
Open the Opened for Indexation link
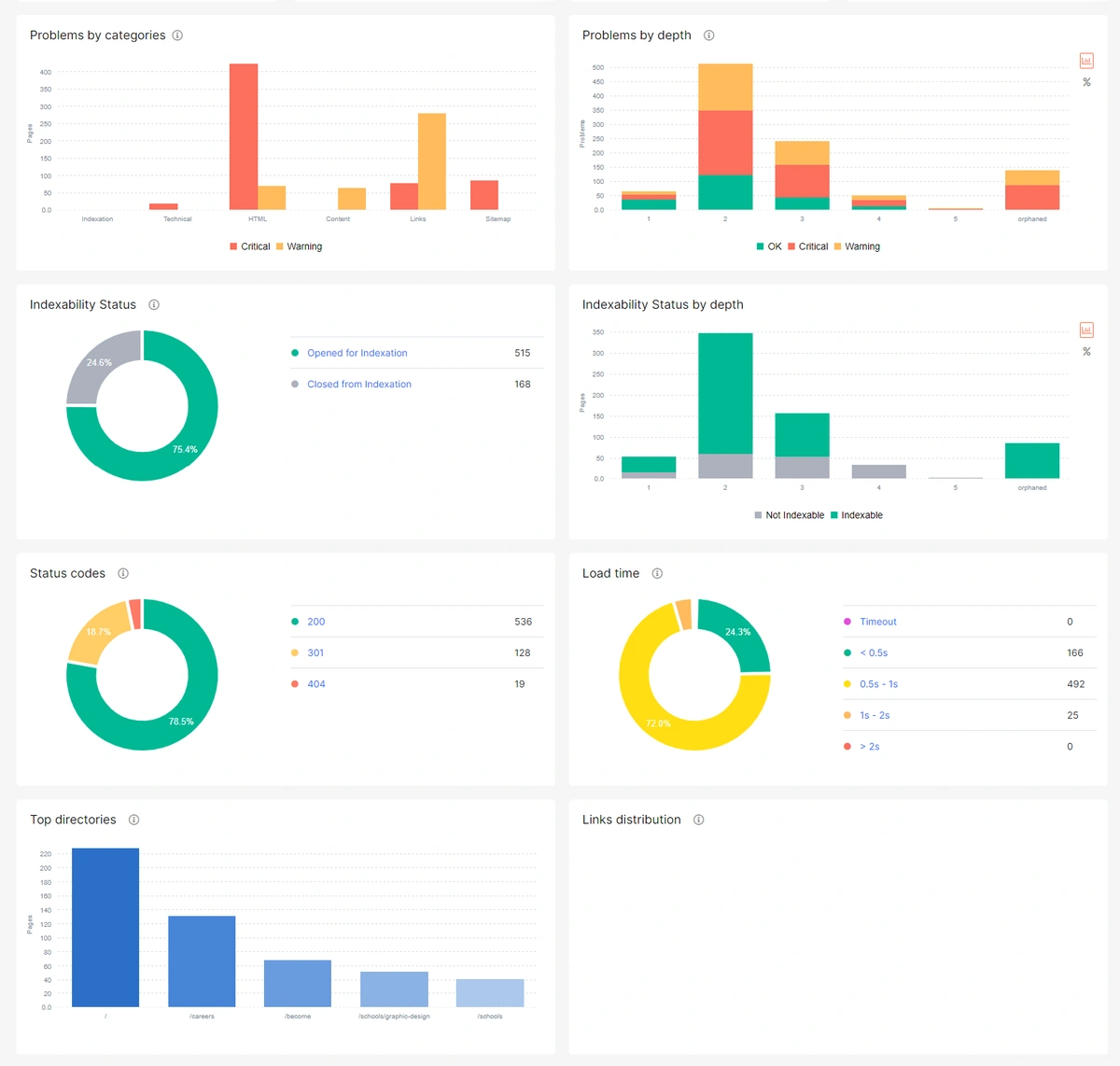[357, 353]
